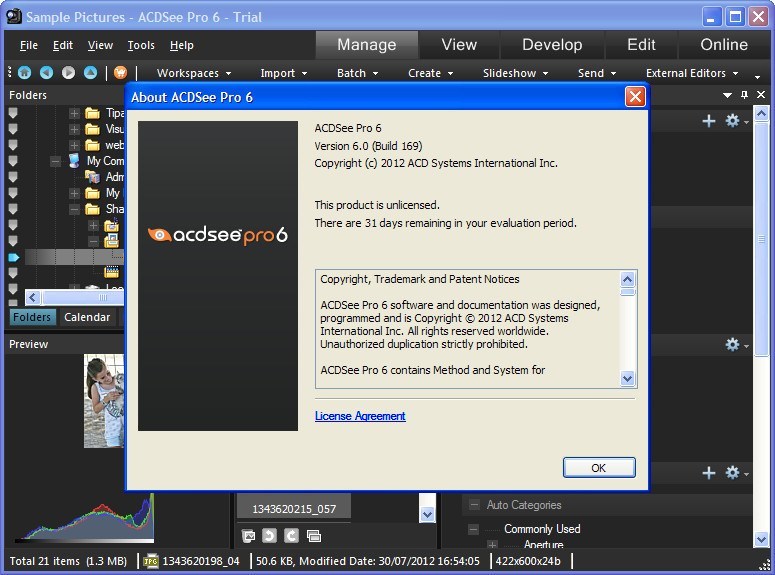
Task: Open the Calendar pane tab
Action: 87,317
